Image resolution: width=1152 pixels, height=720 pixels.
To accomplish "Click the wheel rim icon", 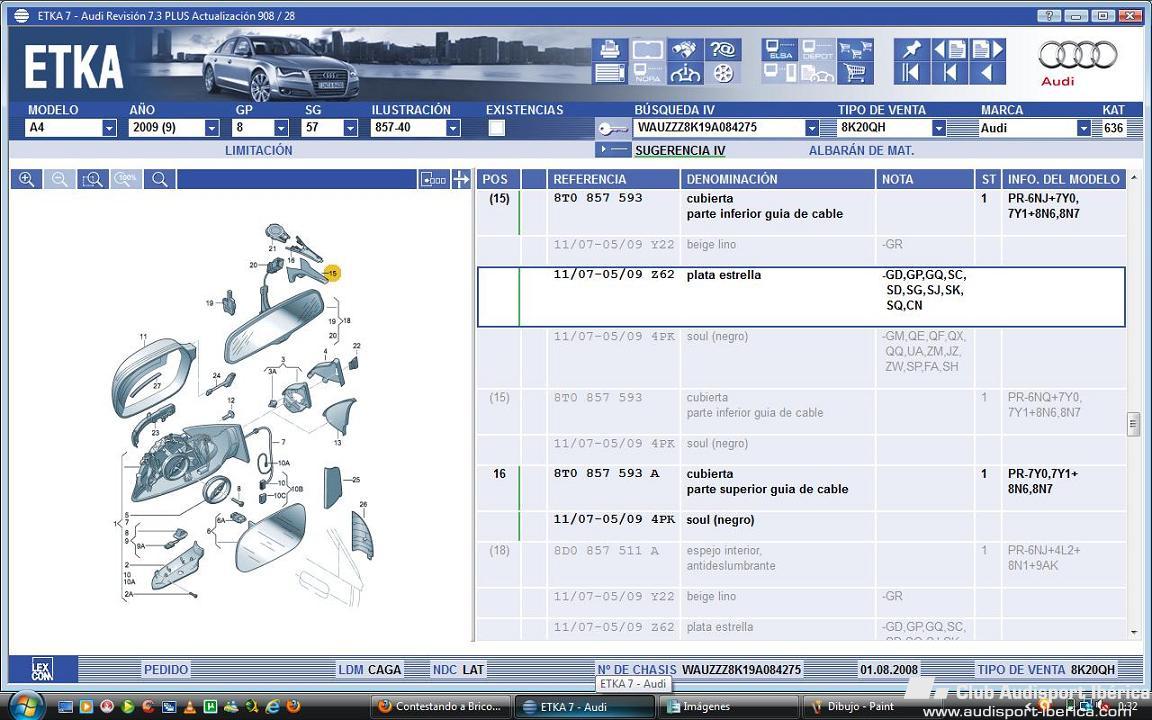I will click(723, 73).
